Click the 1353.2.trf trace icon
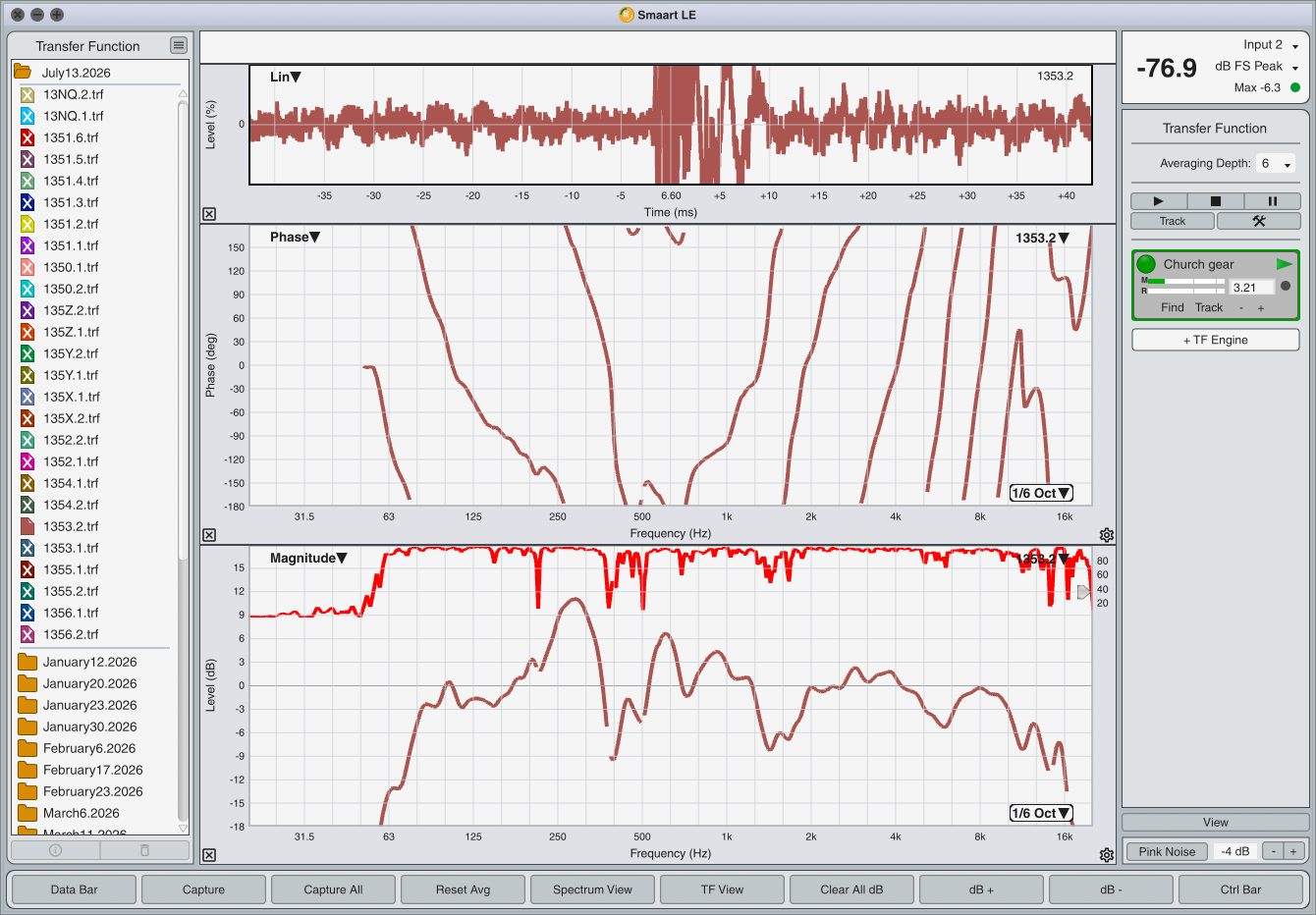Screen dimensions: 1316x915 click(x=27, y=526)
